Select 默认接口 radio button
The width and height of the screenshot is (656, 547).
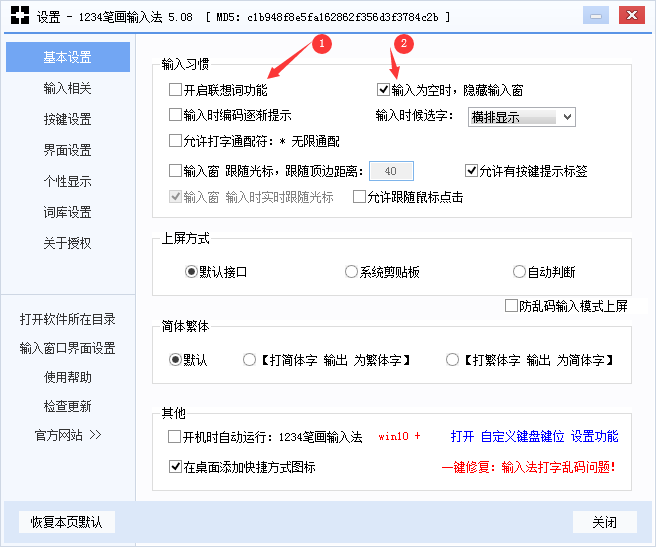(191, 272)
